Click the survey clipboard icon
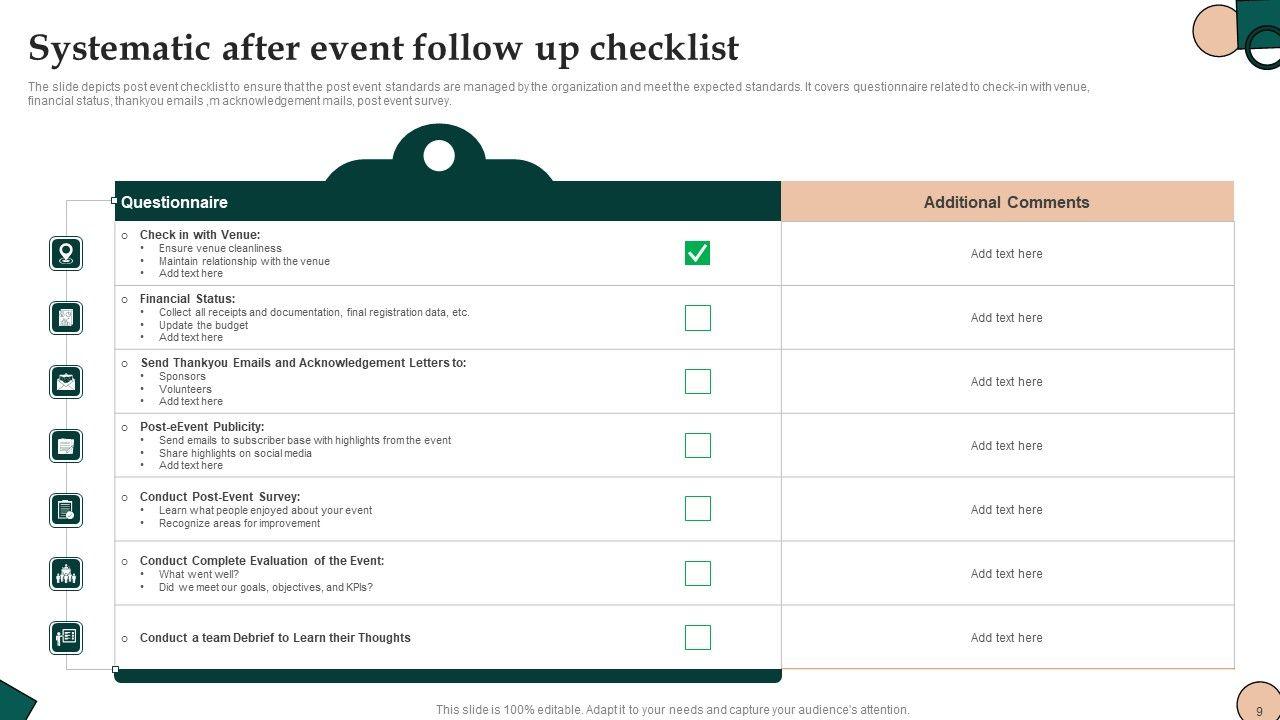Viewport: 1280px width, 720px height. (x=66, y=510)
